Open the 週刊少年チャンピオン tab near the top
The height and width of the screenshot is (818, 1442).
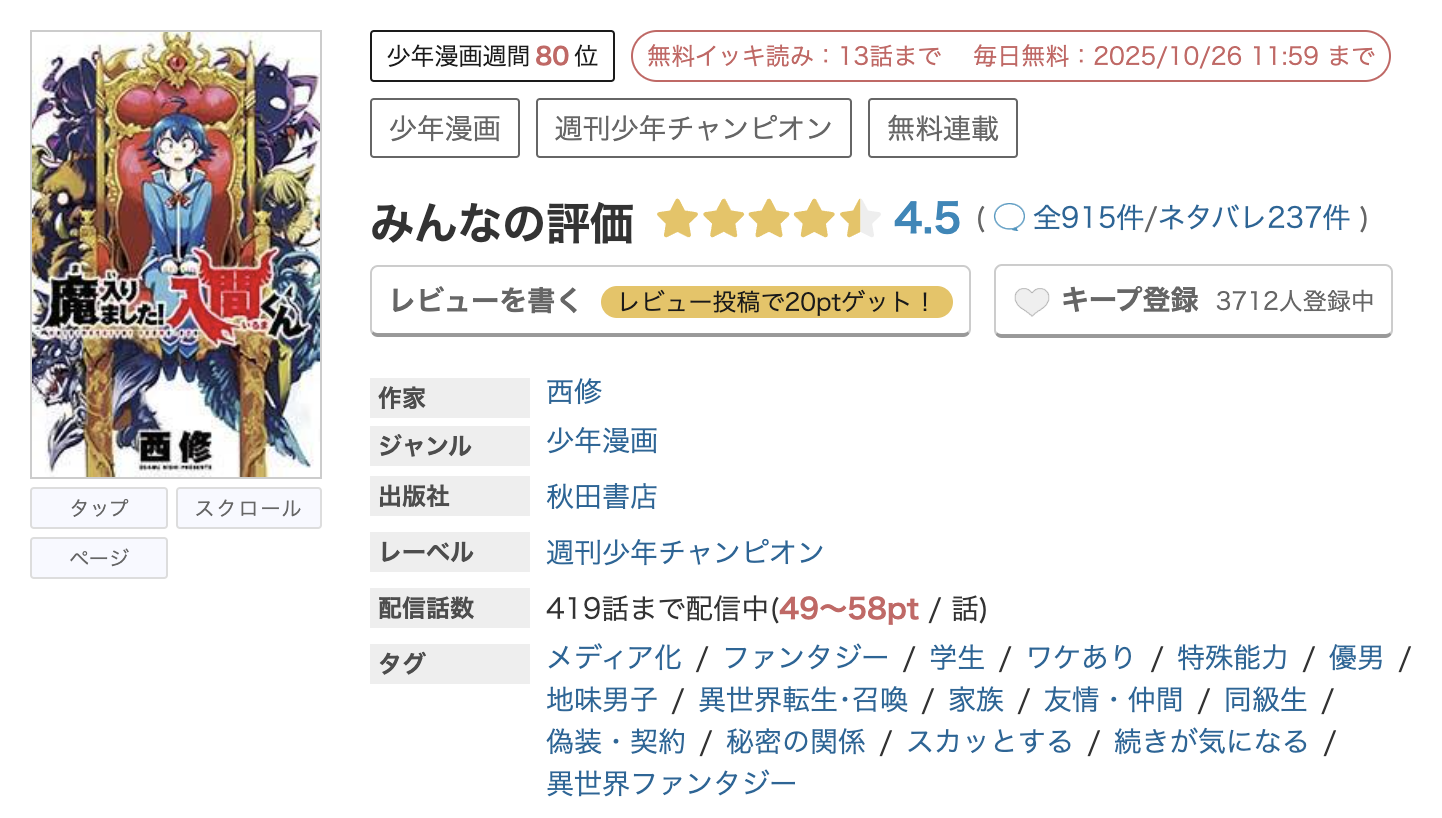click(x=694, y=128)
